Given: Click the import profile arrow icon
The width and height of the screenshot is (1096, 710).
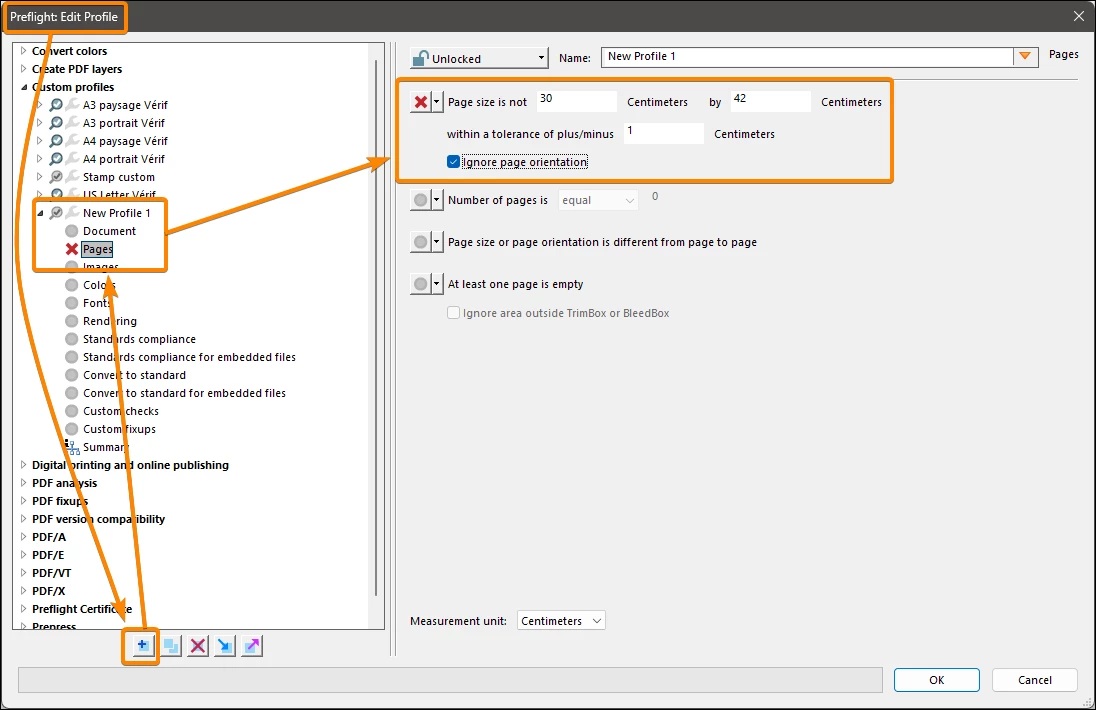Looking at the screenshot, I should click(224, 646).
